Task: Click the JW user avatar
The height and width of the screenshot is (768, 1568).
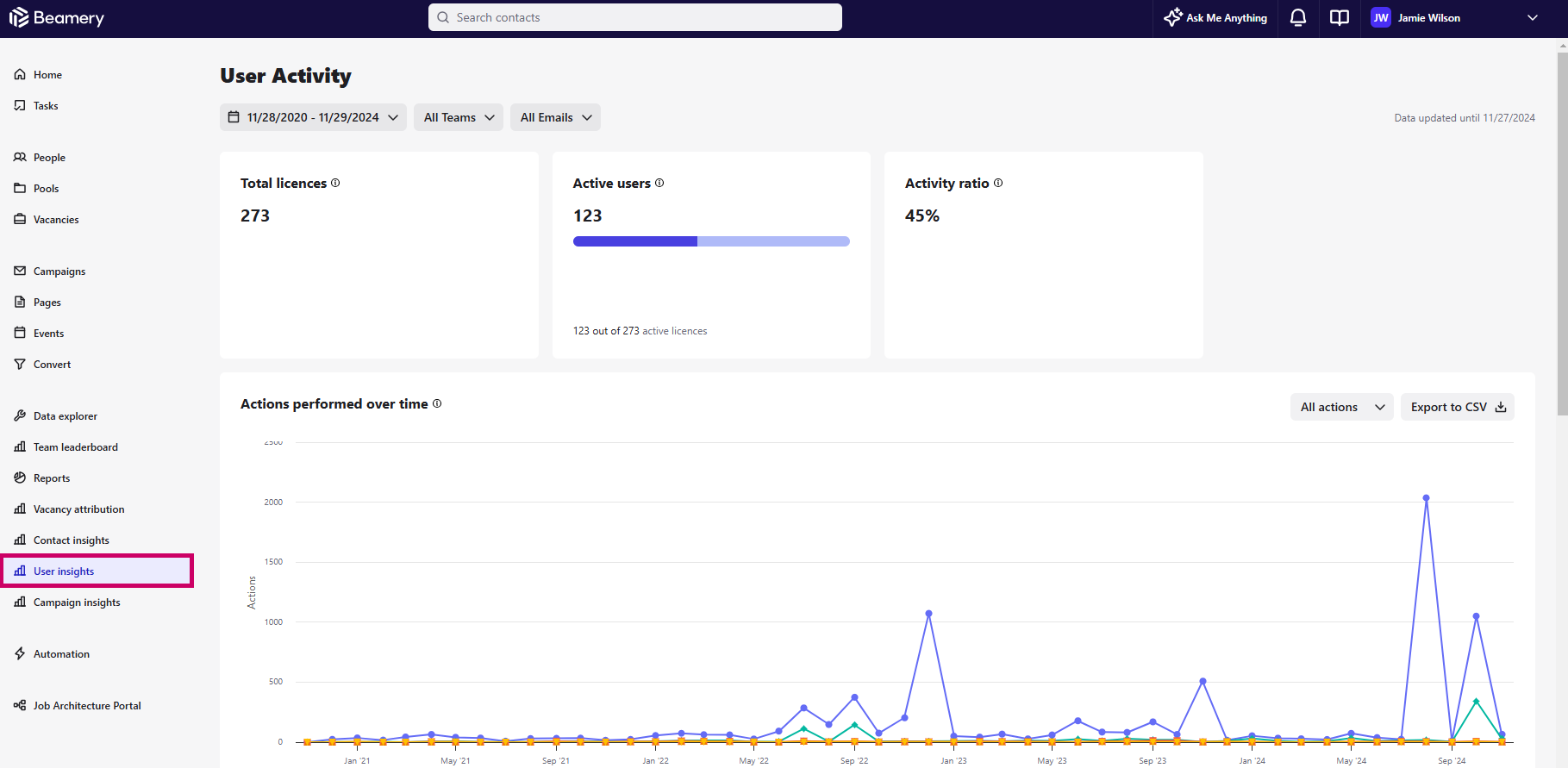Action: (x=1380, y=18)
